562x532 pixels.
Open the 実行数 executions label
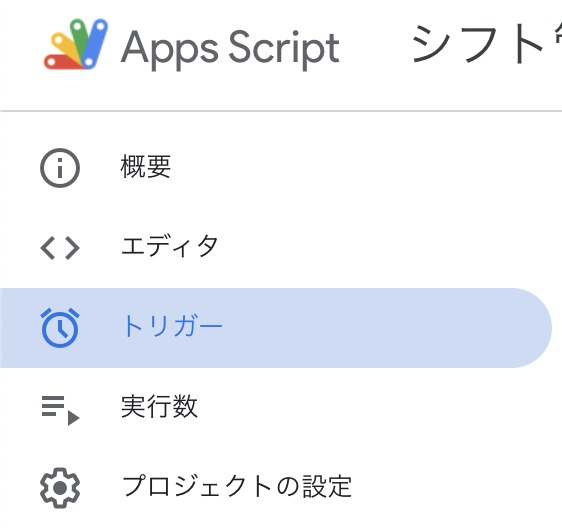click(159, 407)
